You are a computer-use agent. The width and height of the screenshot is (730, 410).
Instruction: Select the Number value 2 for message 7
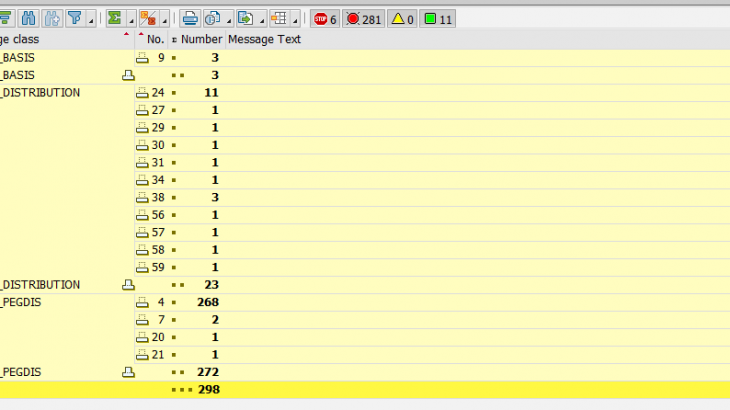coord(215,320)
